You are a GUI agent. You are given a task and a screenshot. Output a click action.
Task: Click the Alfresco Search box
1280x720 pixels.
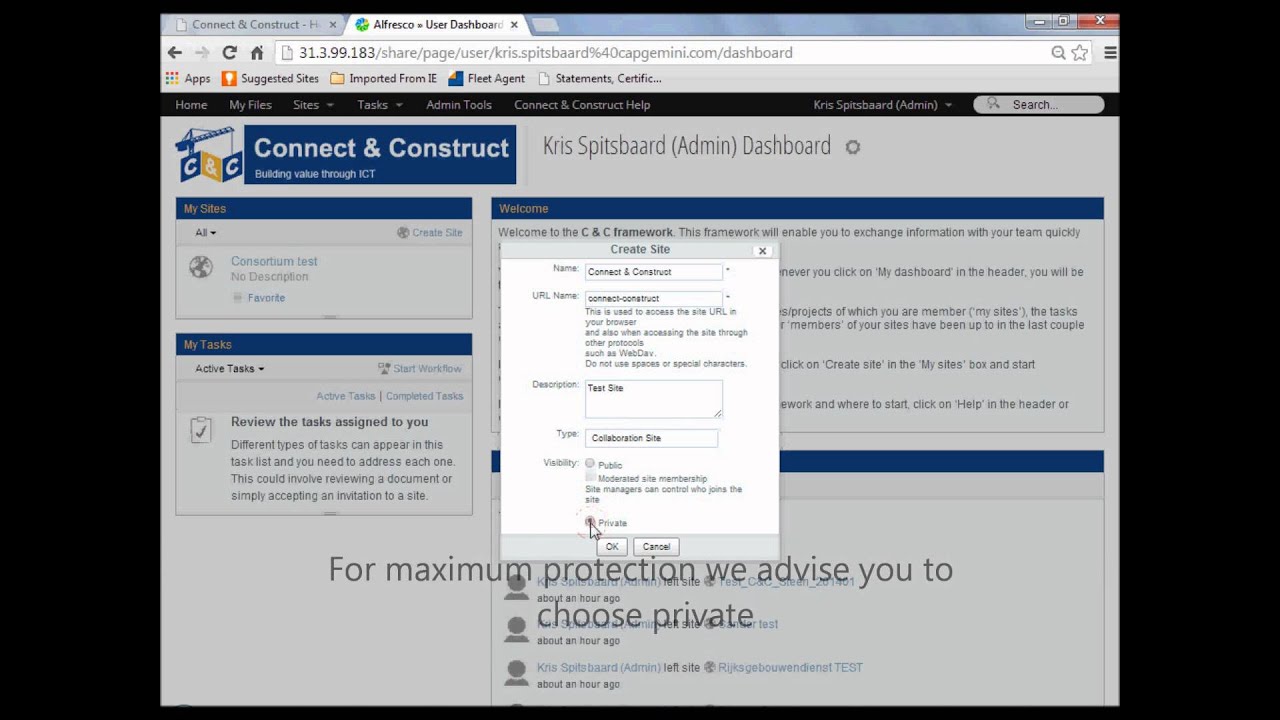click(x=1038, y=105)
